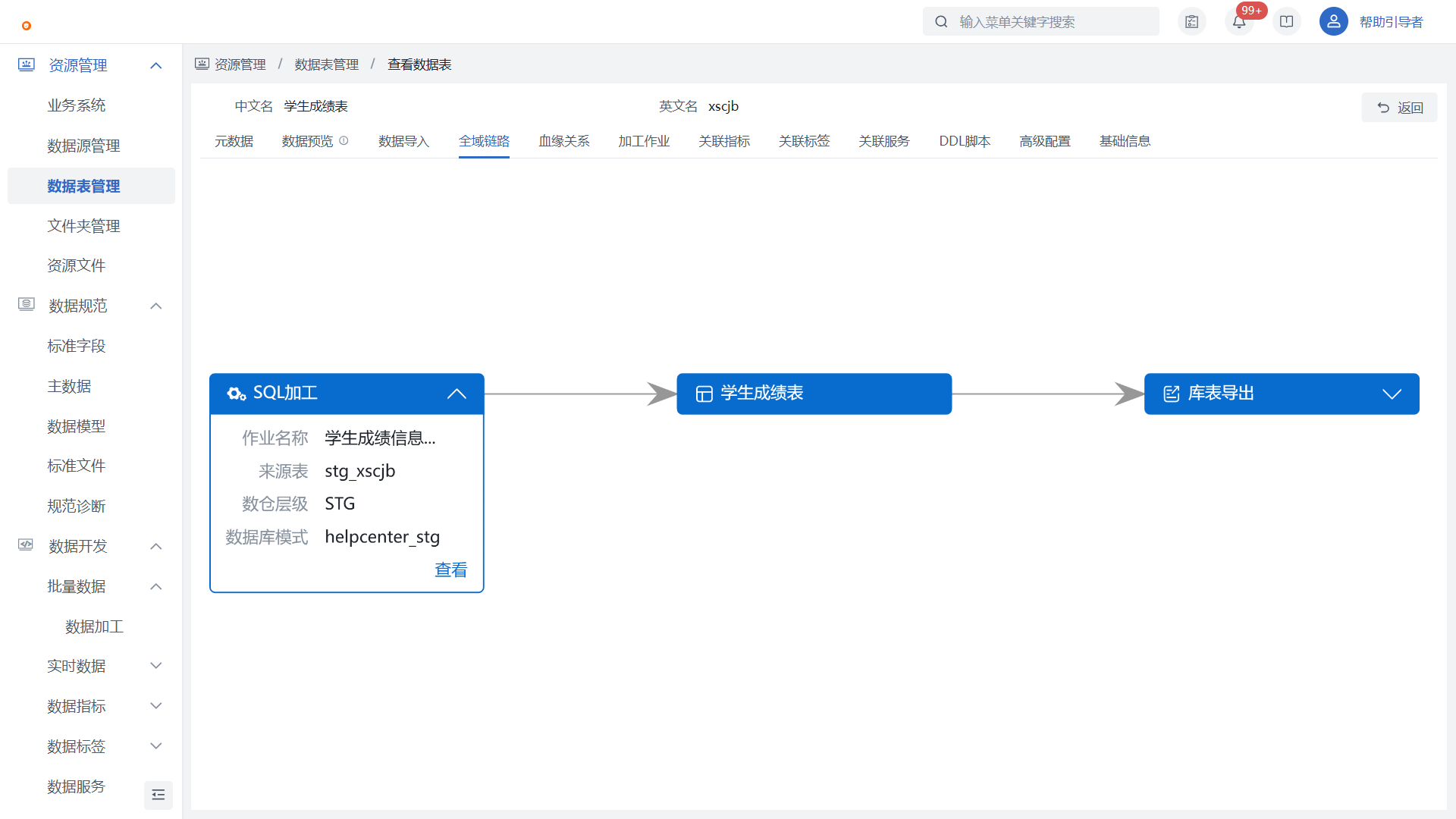Viewport: 1456px width, 819px height.
Task: Open 数据模型 in the sidebar
Action: 76,426
